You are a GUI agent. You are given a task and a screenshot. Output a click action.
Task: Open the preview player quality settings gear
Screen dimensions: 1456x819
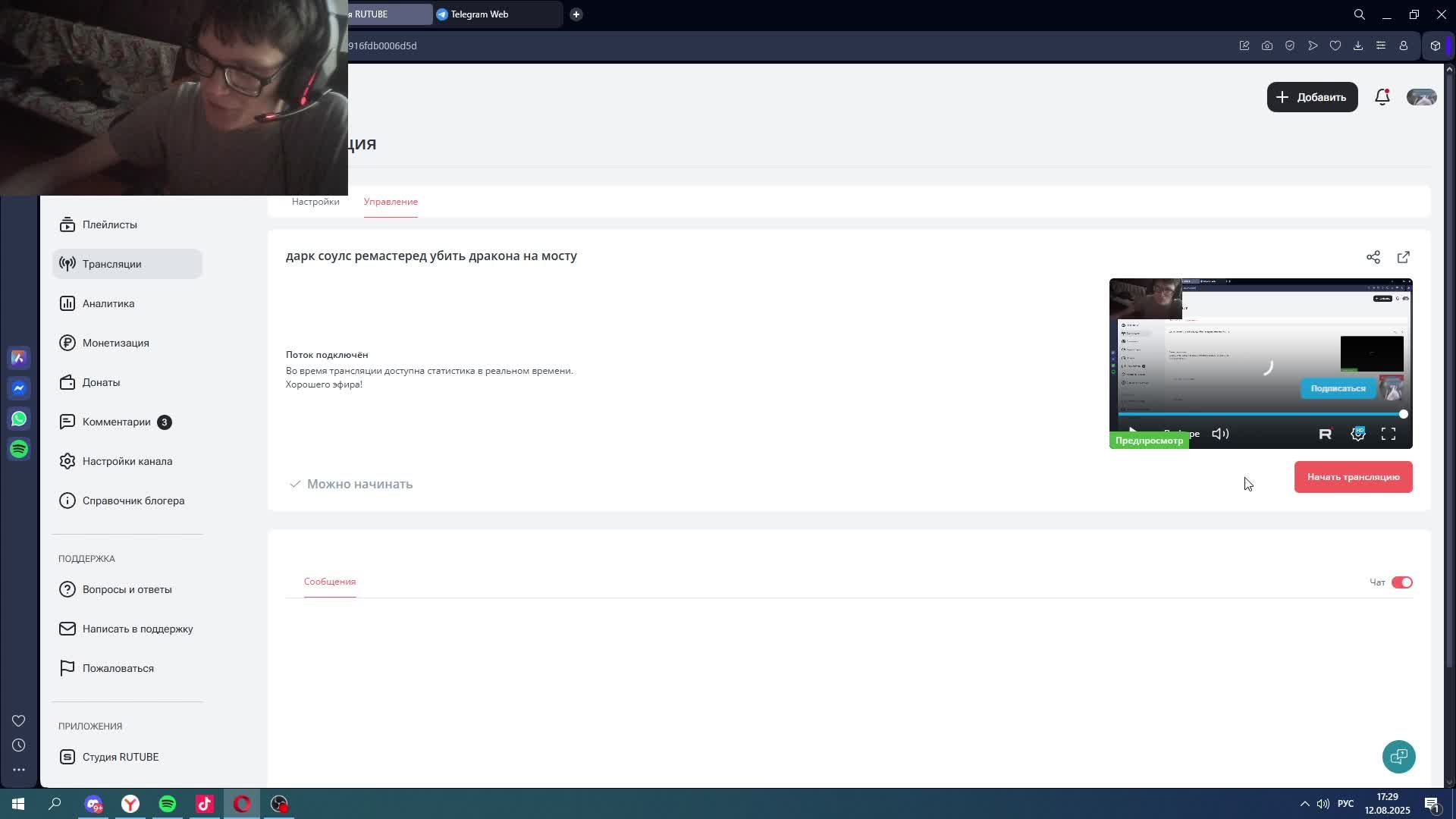coord(1357,434)
